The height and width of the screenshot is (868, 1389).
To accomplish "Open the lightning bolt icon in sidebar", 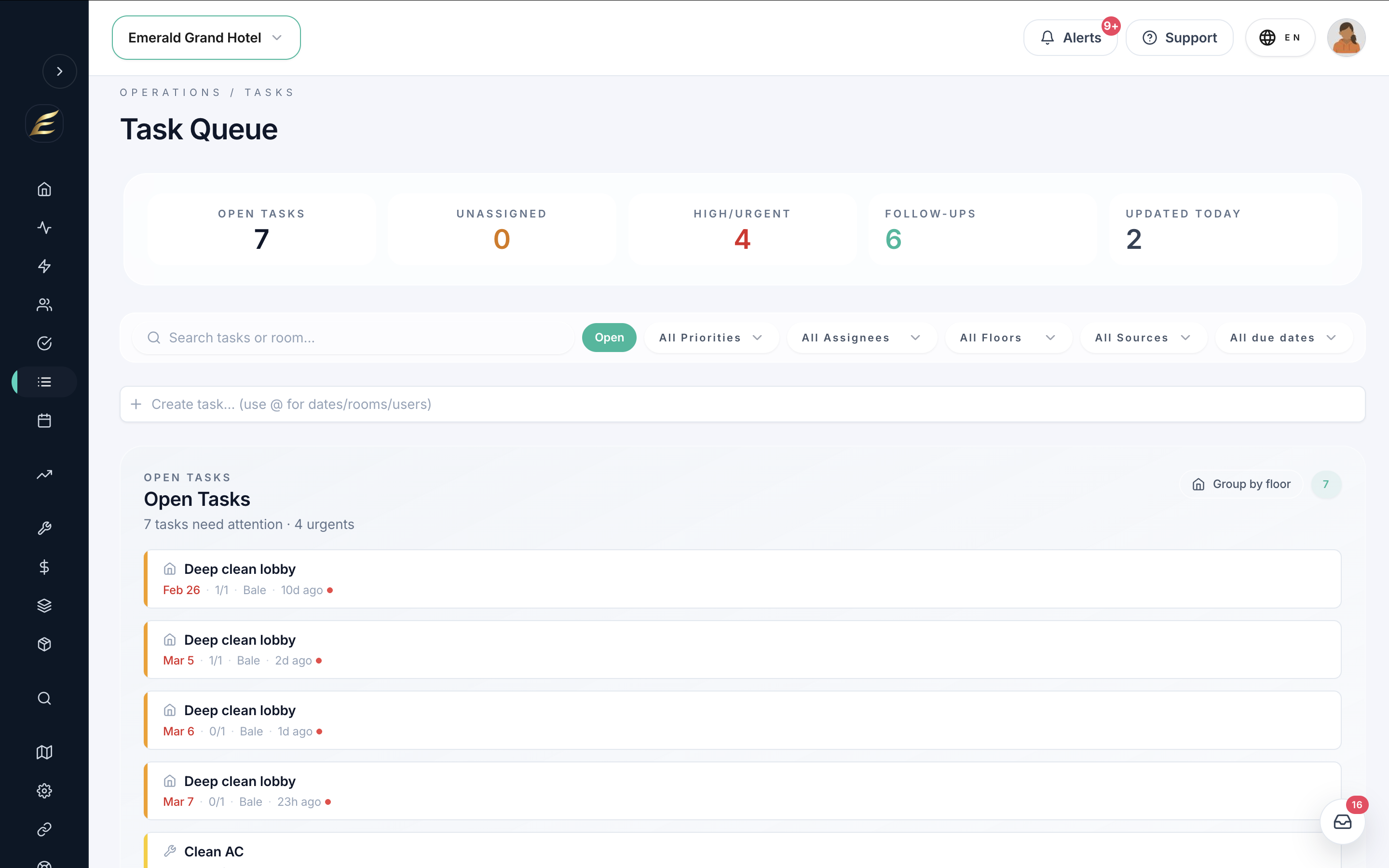I will [x=44, y=266].
